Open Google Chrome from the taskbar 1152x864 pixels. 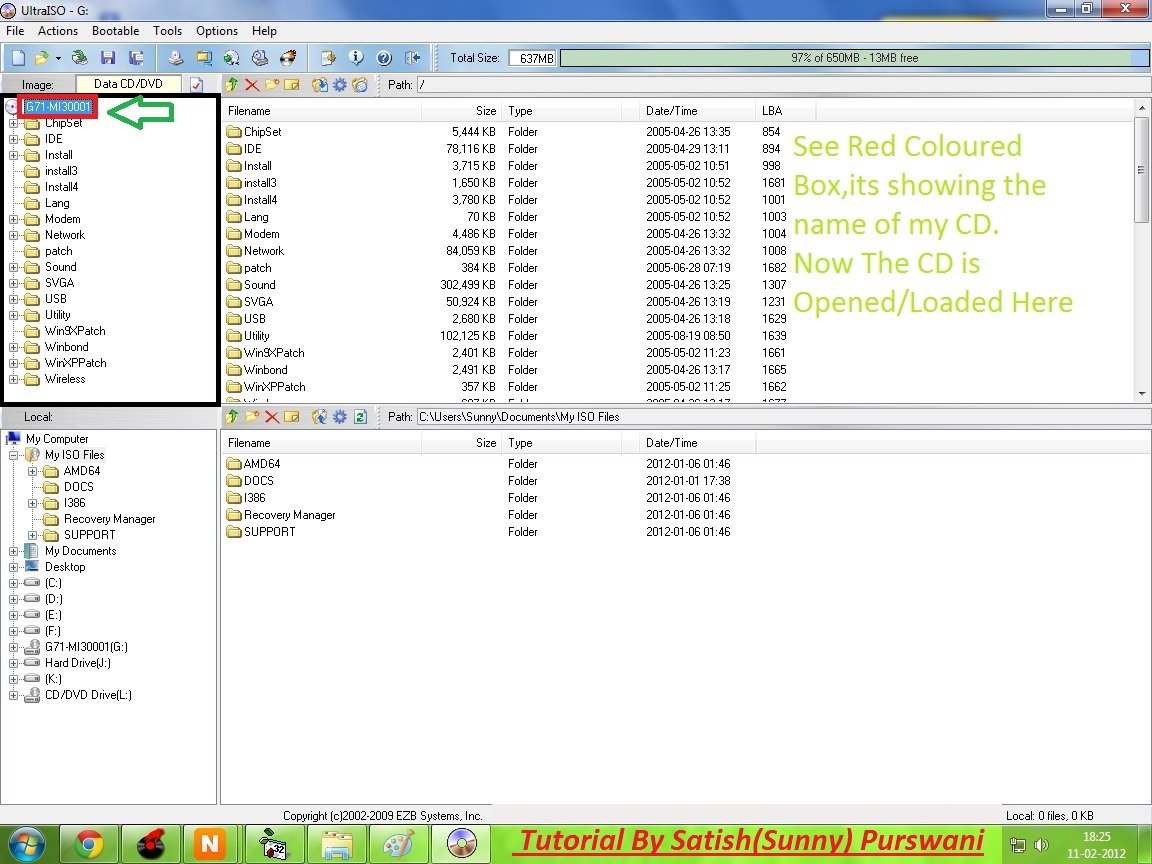[x=88, y=844]
